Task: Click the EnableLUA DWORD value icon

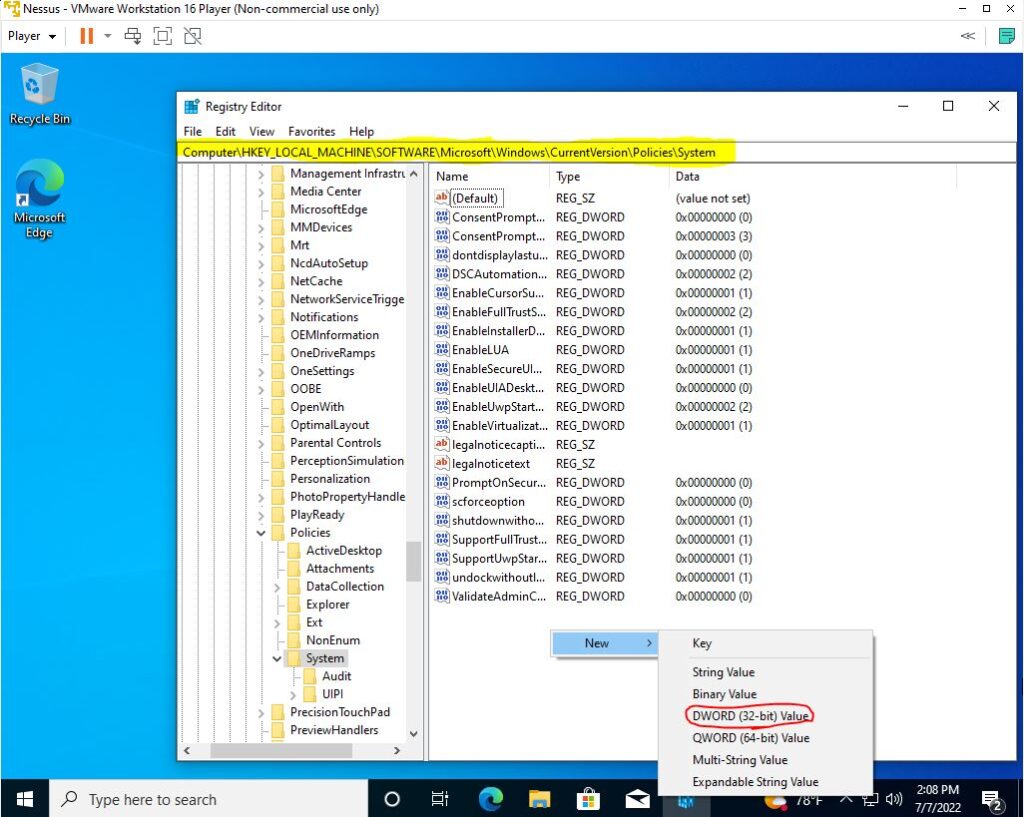Action: (x=441, y=349)
